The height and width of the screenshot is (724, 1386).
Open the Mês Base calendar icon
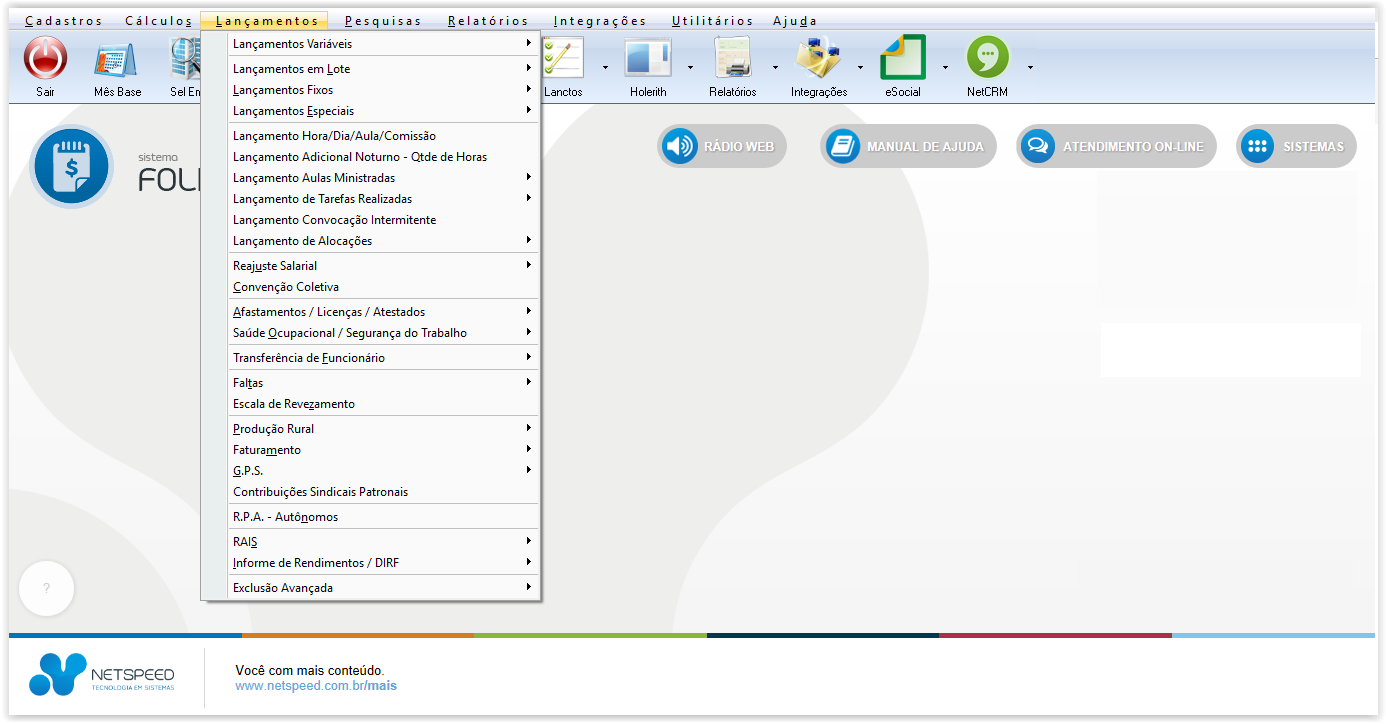[117, 60]
